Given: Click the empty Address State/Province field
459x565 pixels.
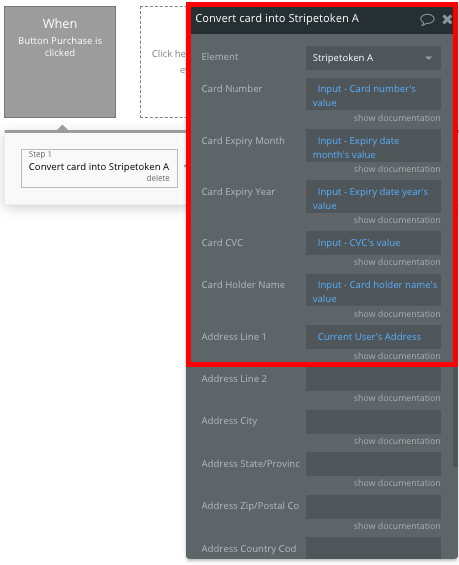Looking at the screenshot, I should 373,464.
